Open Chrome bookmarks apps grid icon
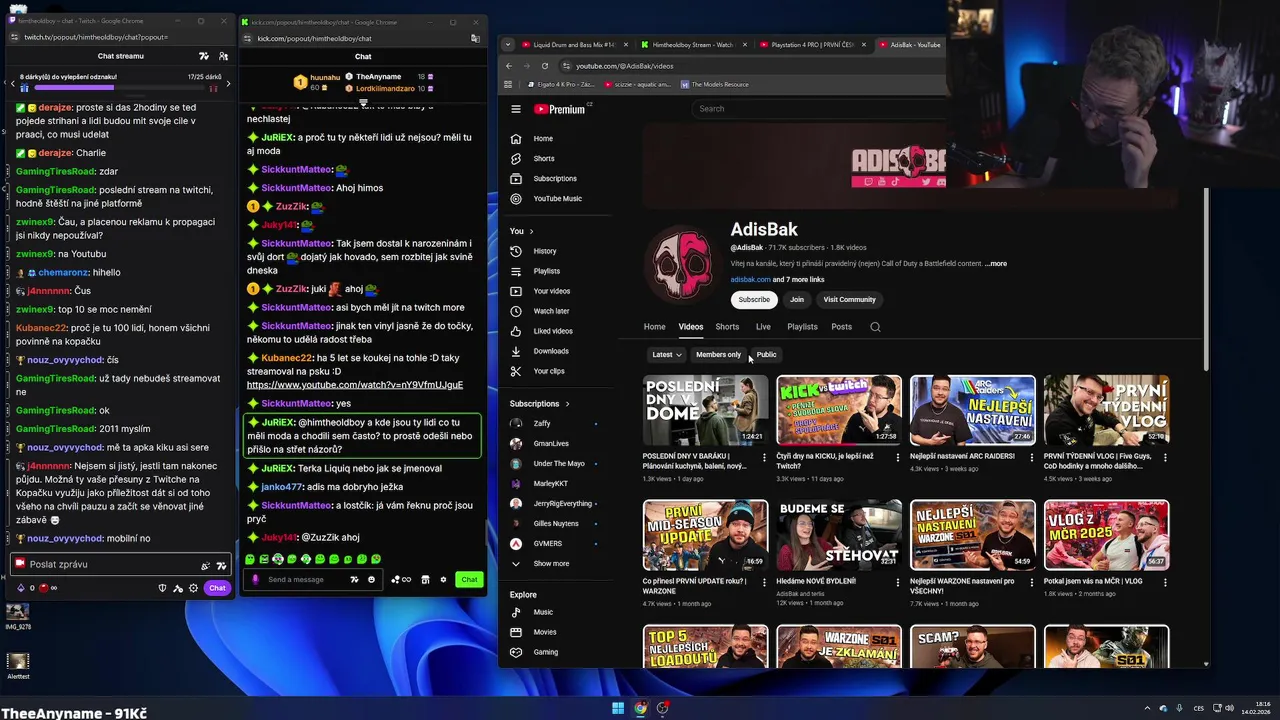The height and width of the screenshot is (720, 1280). click(508, 84)
